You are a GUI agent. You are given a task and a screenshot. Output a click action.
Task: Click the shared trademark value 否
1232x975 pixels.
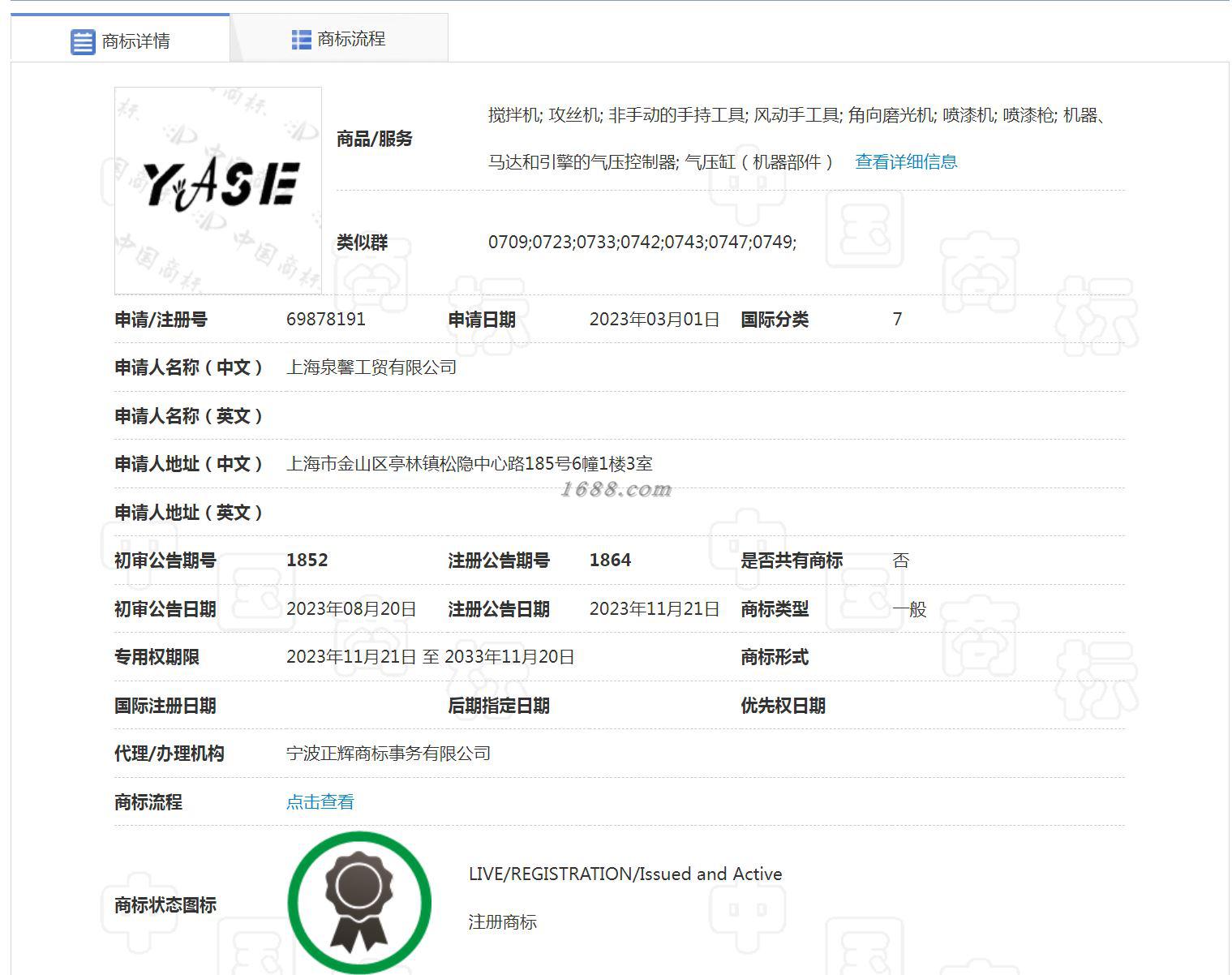(901, 561)
